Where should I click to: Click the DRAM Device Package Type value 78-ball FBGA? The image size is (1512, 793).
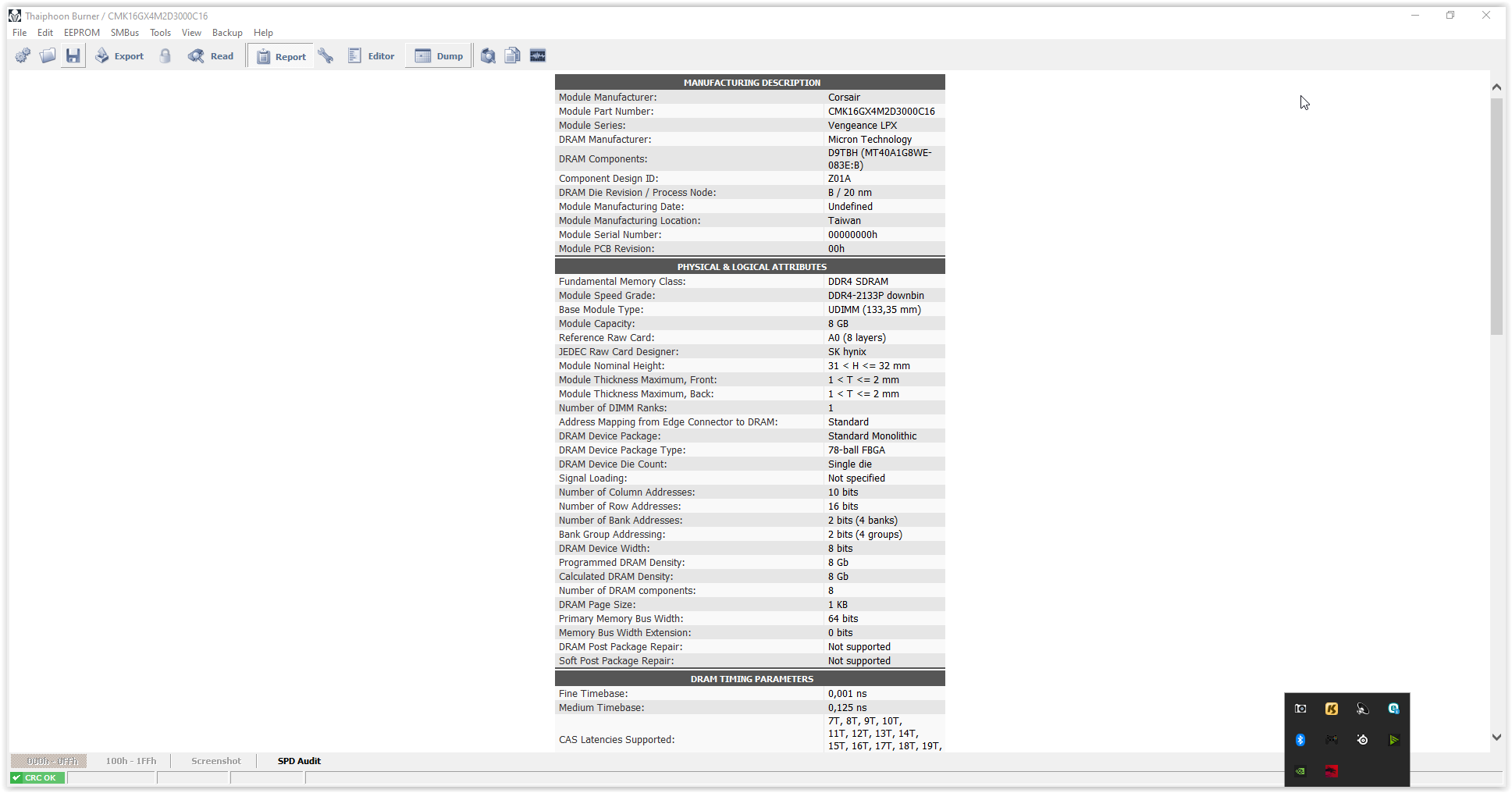[x=856, y=450]
